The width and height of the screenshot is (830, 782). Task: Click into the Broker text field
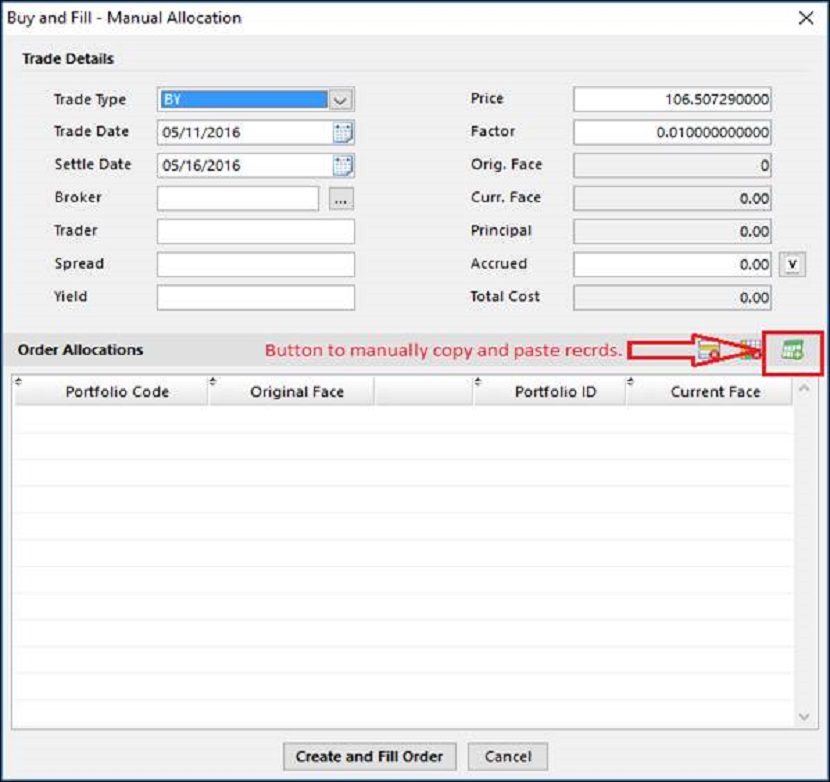(x=238, y=199)
